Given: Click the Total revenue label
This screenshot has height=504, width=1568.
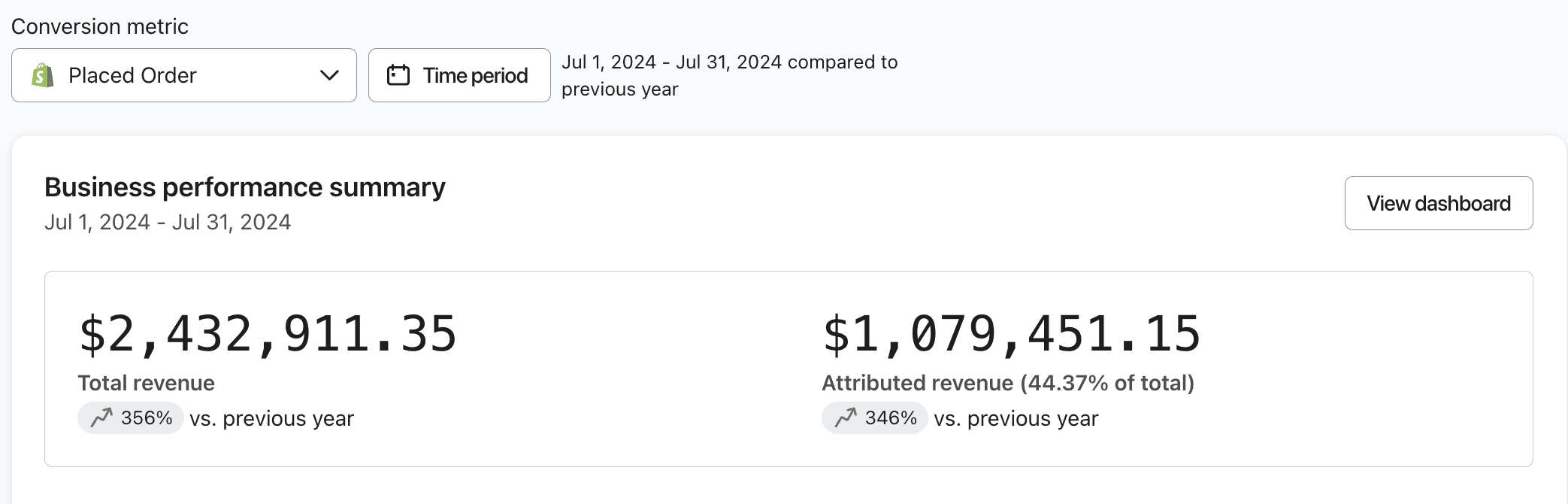Looking at the screenshot, I should (x=147, y=383).
